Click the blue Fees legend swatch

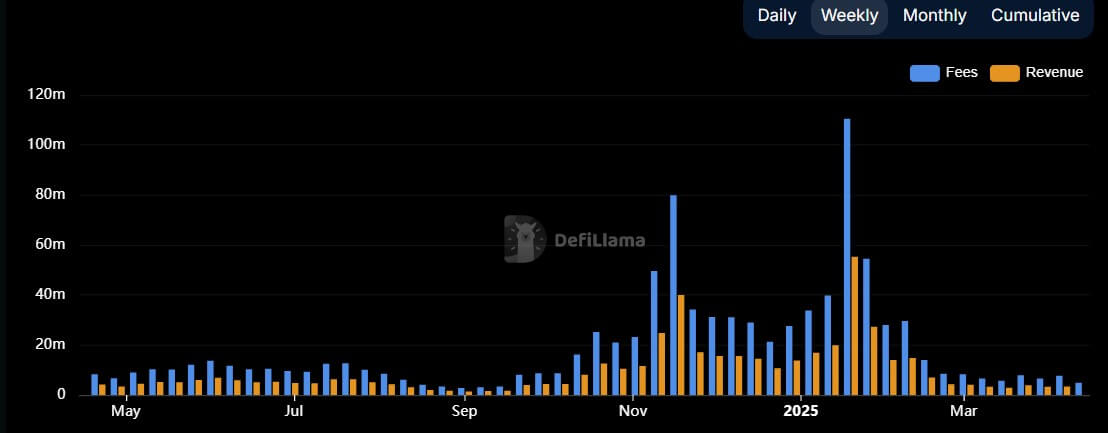tap(924, 73)
